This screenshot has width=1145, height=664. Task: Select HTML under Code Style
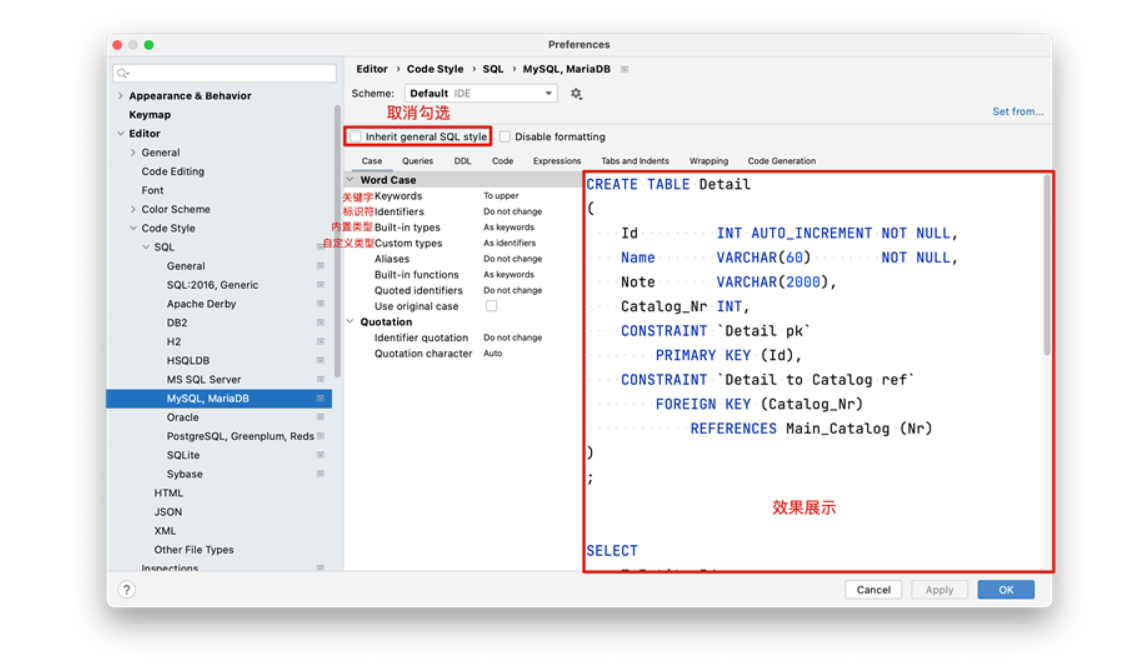pos(169,493)
